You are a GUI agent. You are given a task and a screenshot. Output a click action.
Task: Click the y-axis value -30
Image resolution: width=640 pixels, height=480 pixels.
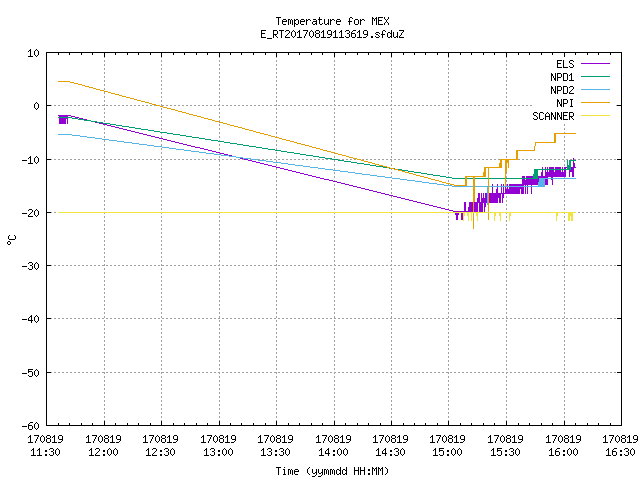pos(30,266)
